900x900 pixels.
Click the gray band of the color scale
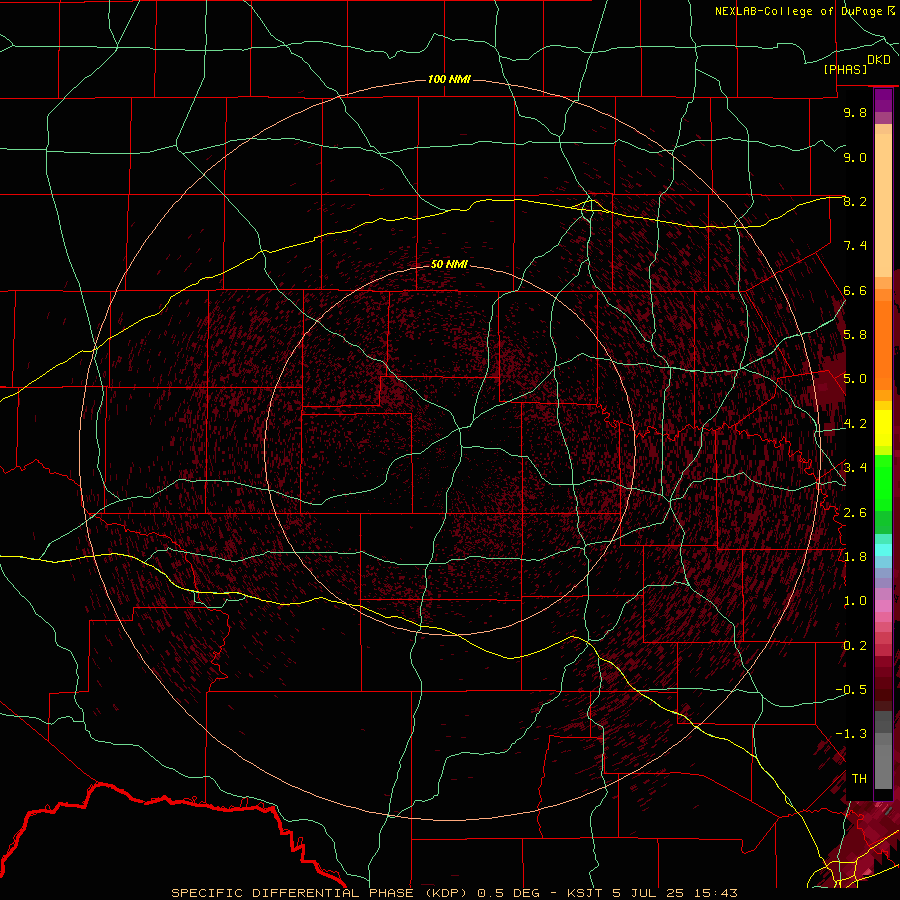point(883,752)
